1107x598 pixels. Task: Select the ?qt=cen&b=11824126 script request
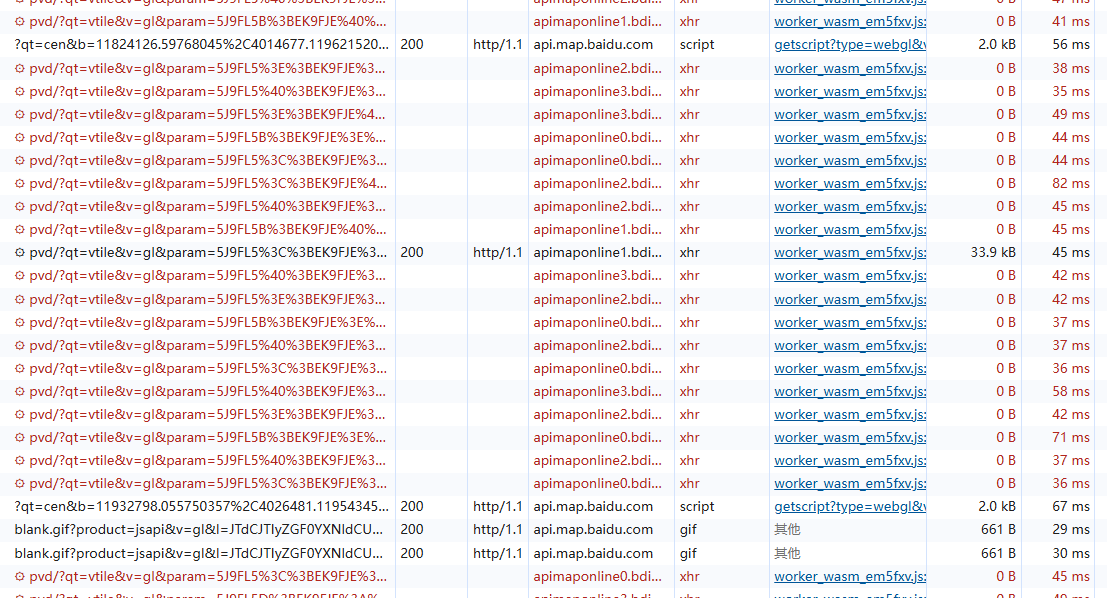(x=202, y=45)
